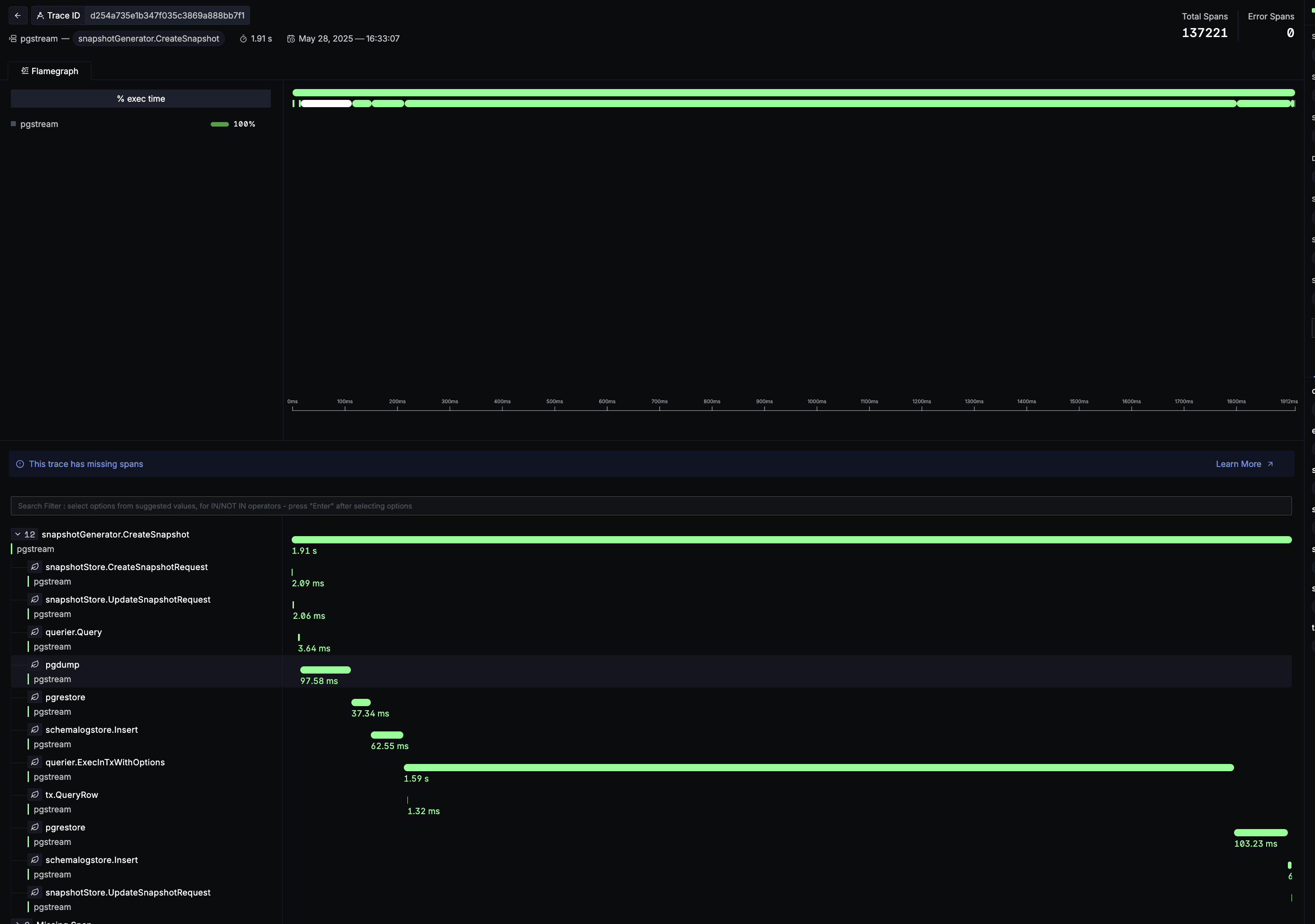
Task: Click the leaf icon next to querier.Query
Action: 35,632
